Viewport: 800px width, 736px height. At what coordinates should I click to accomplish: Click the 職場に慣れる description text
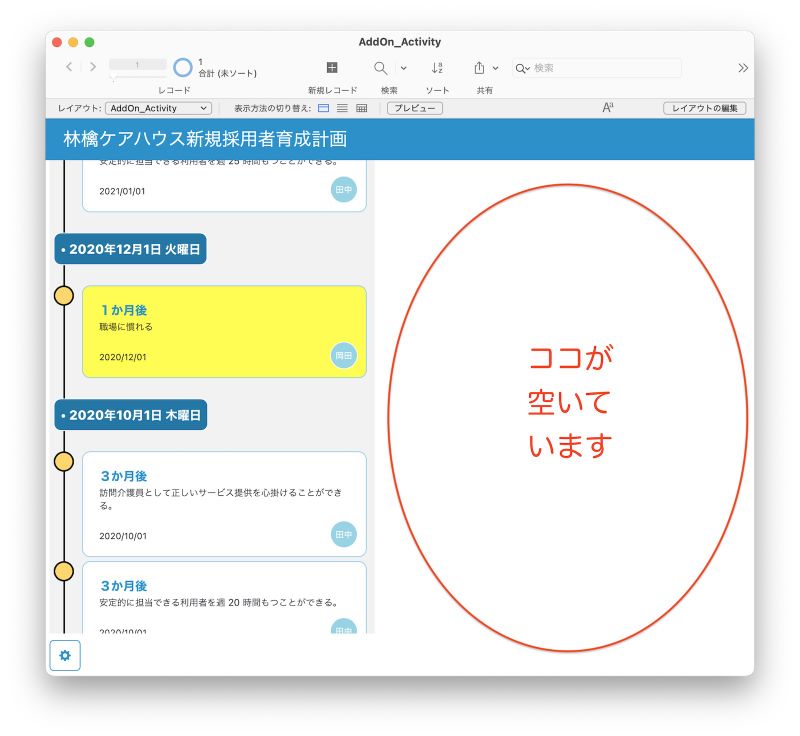(126, 327)
